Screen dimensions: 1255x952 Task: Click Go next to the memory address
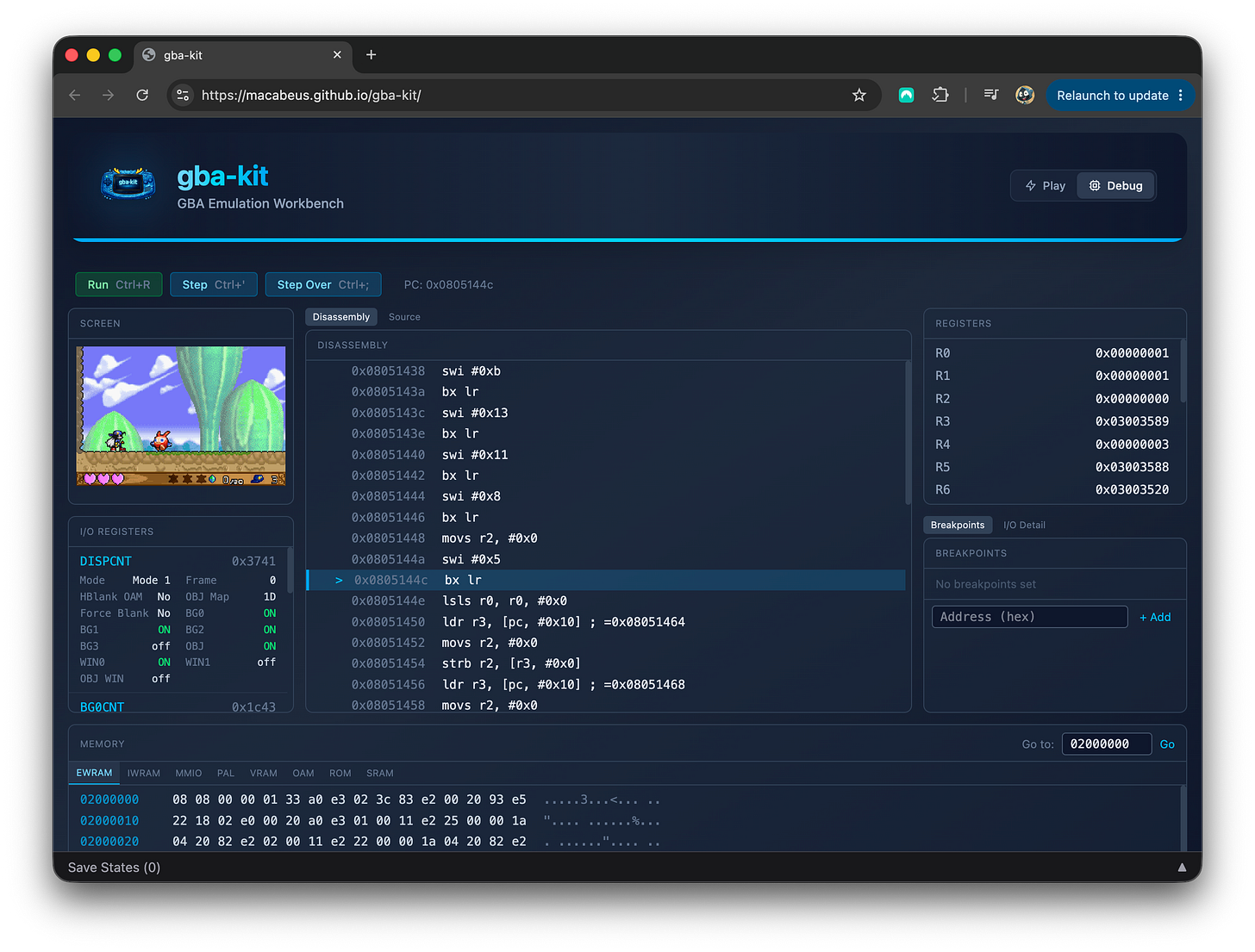pos(1167,744)
